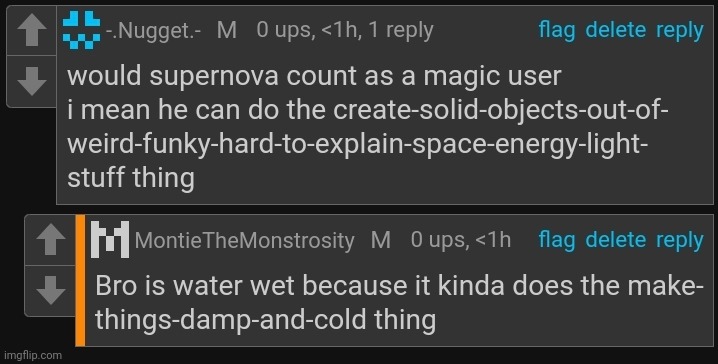
Task: Open the -.Nugget.- user profile link
Action: click(x=153, y=31)
